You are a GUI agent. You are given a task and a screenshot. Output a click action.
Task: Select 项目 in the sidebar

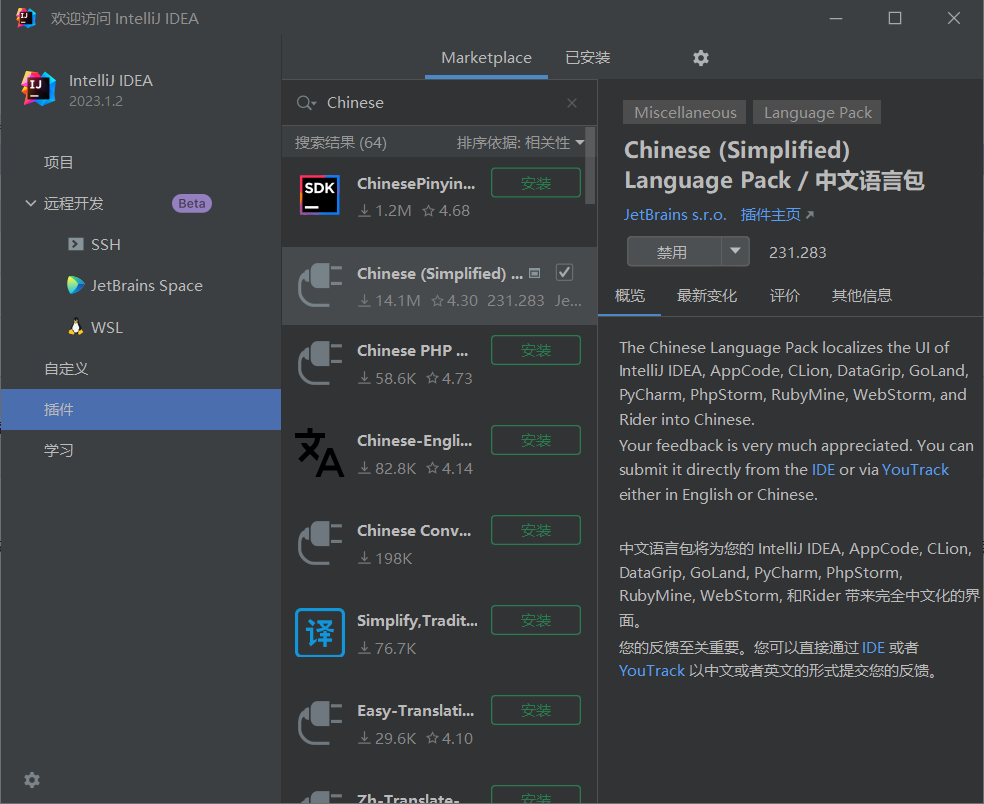(x=58, y=163)
